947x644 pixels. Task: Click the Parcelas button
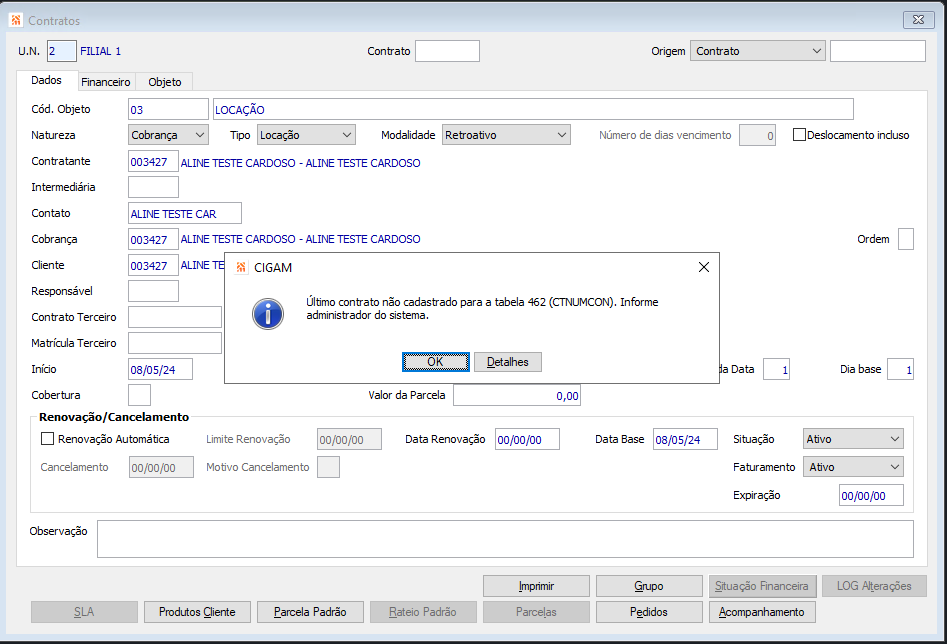[x=536, y=611]
